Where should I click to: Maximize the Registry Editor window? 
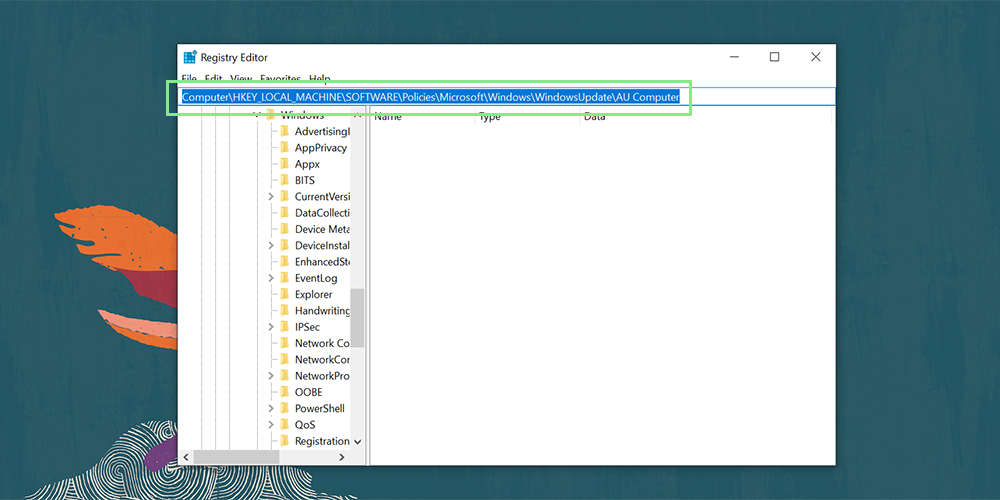[774, 57]
